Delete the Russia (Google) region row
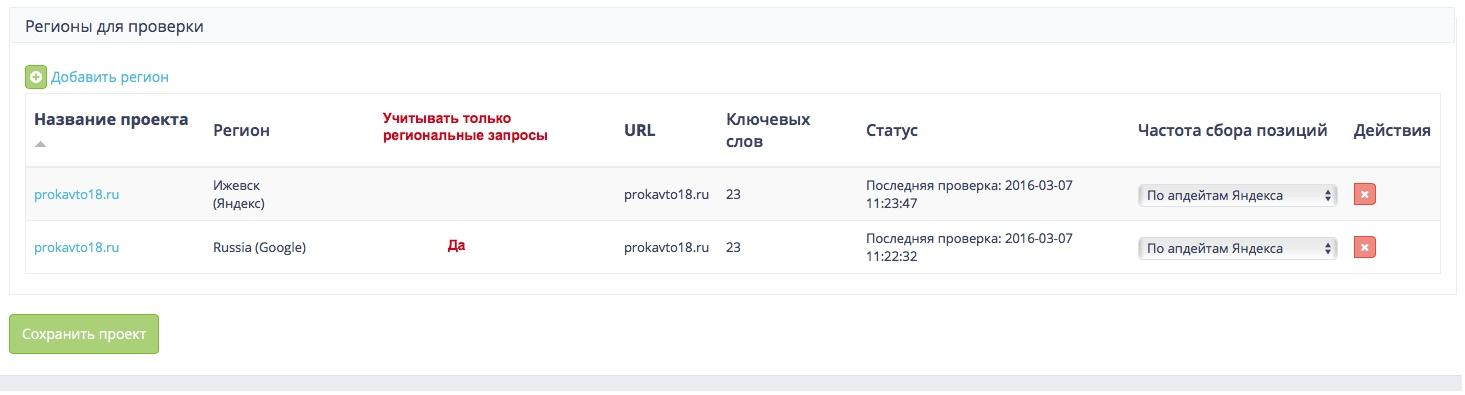The height and width of the screenshot is (395, 1465). pyautogui.click(x=1365, y=247)
